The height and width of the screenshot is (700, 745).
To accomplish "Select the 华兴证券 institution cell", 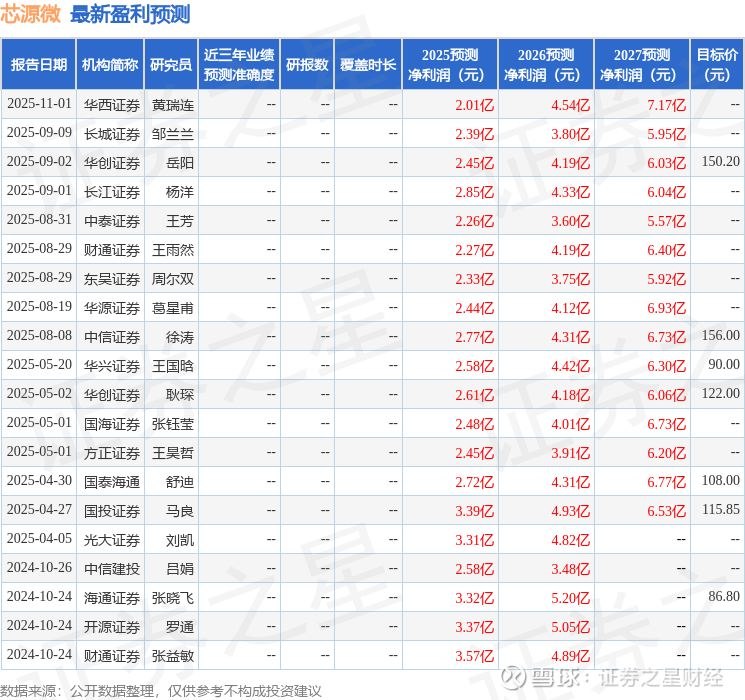I will click(112, 366).
